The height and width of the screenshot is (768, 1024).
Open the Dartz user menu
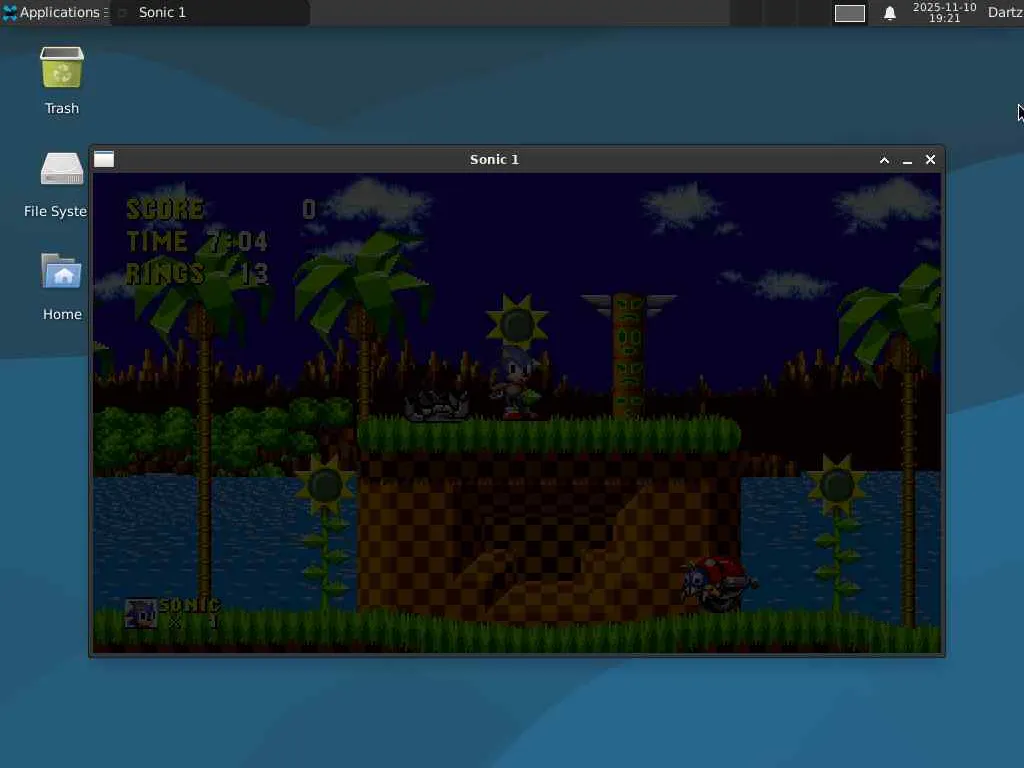click(1005, 12)
